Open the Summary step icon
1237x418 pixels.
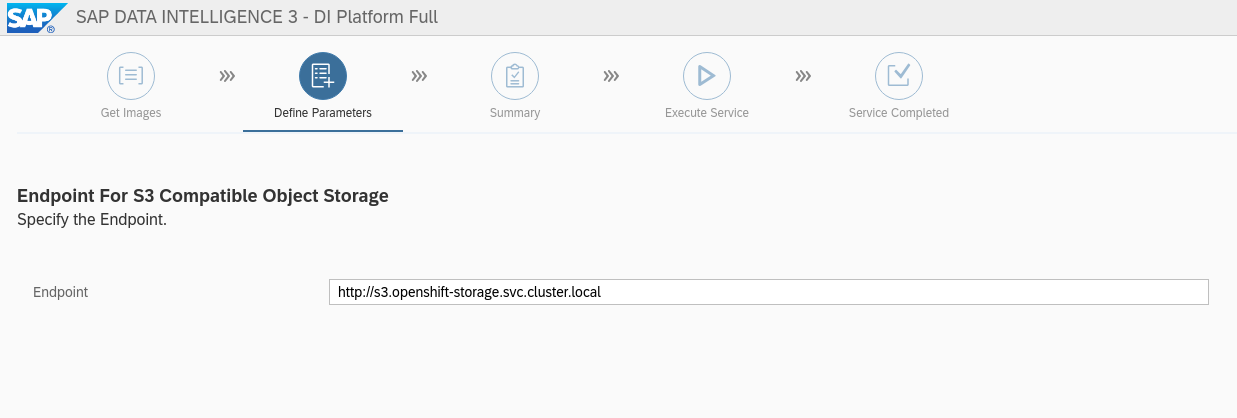point(515,75)
